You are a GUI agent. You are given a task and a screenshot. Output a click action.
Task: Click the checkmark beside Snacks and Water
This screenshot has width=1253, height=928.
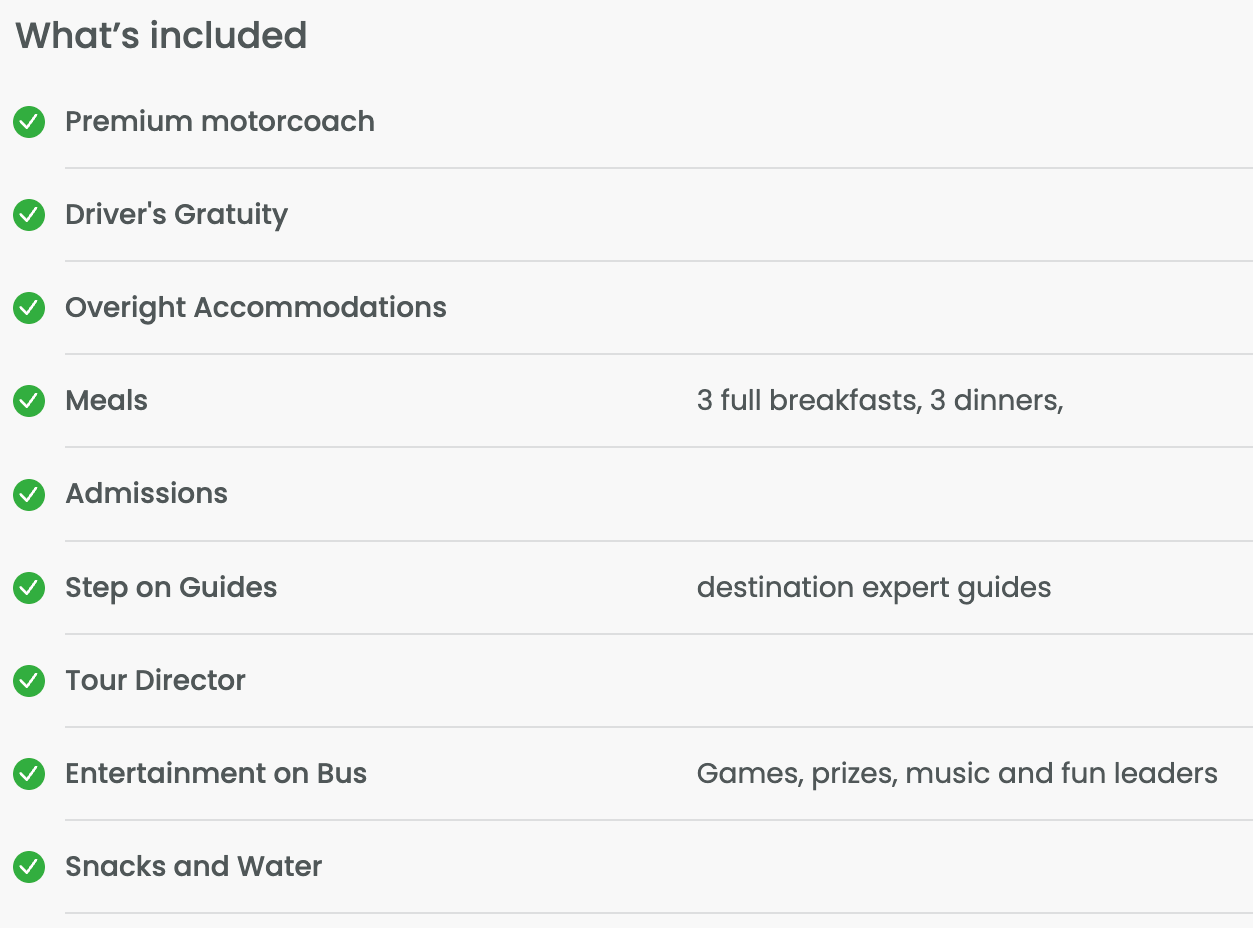[29, 867]
